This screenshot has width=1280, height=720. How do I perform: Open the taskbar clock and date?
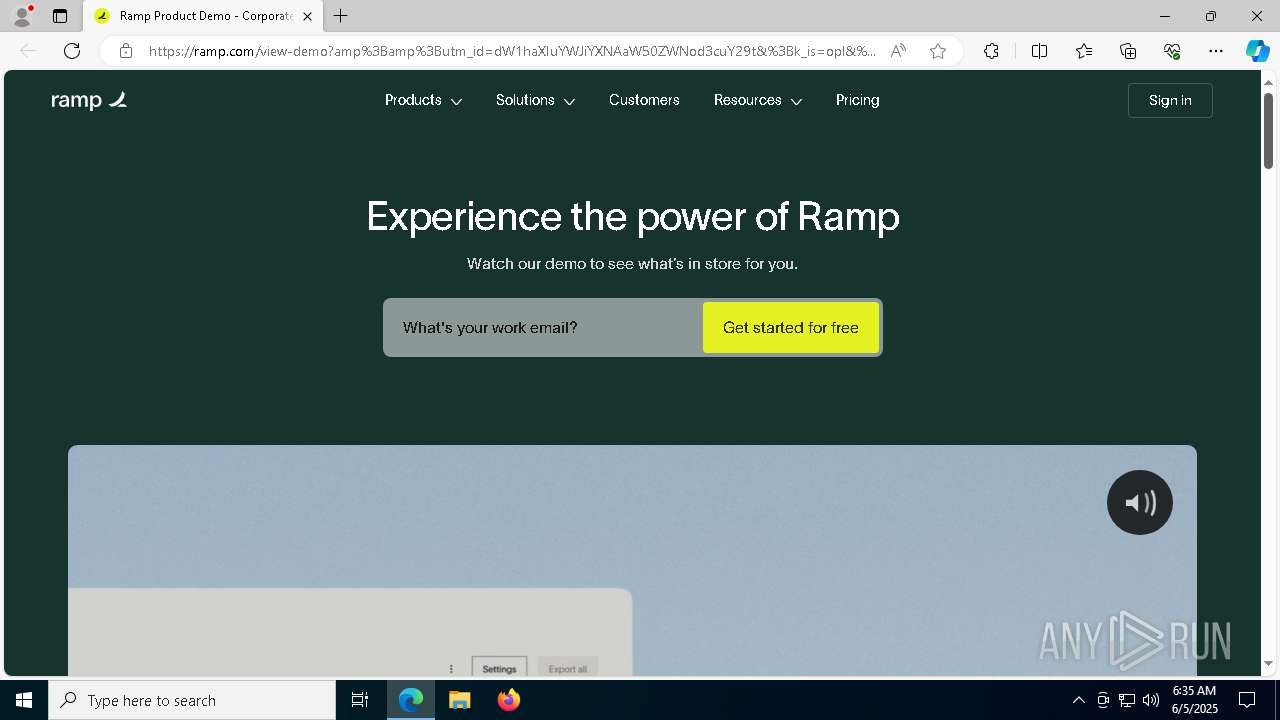(x=1194, y=700)
